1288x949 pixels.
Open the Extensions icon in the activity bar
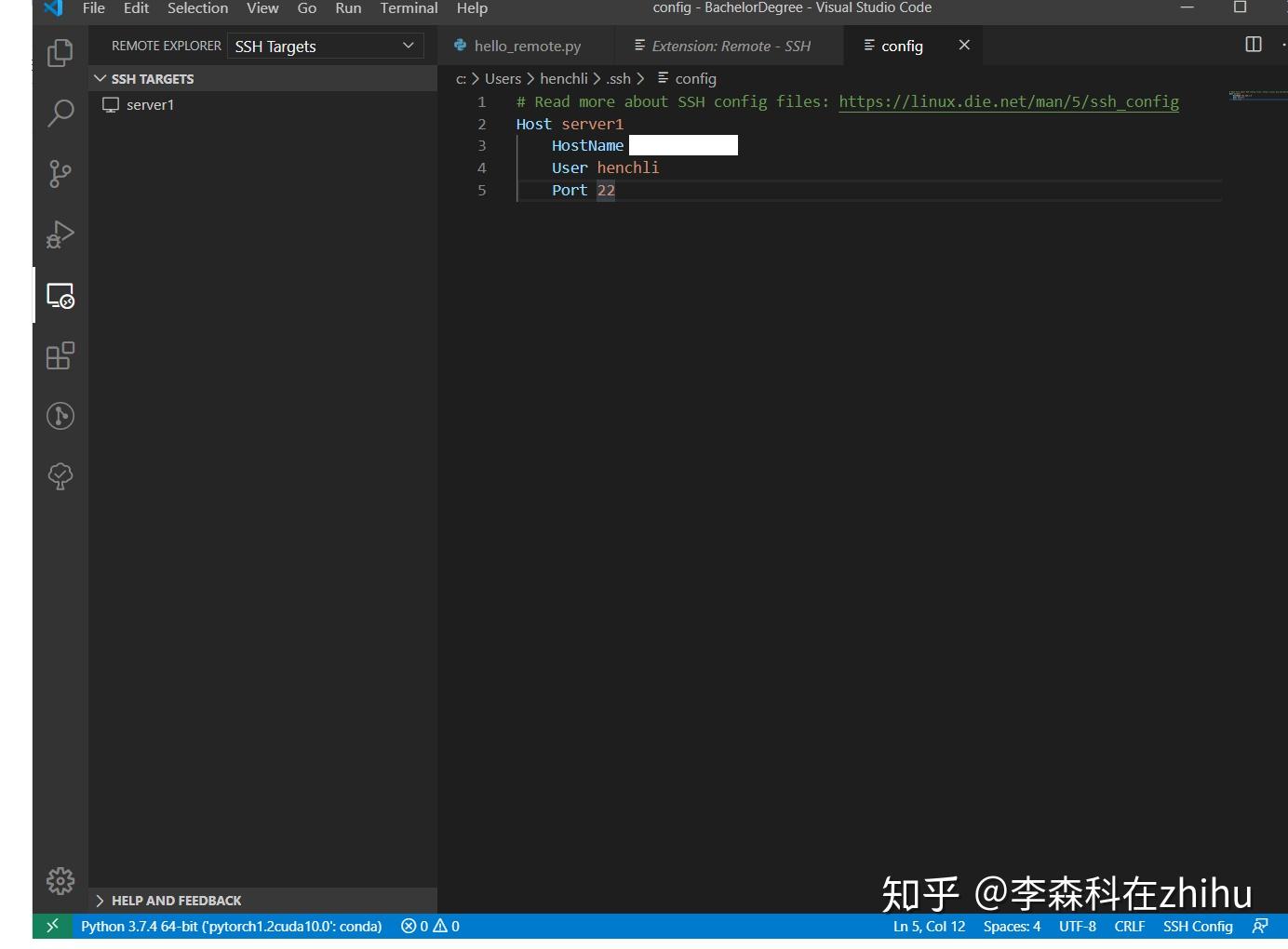tap(59, 355)
